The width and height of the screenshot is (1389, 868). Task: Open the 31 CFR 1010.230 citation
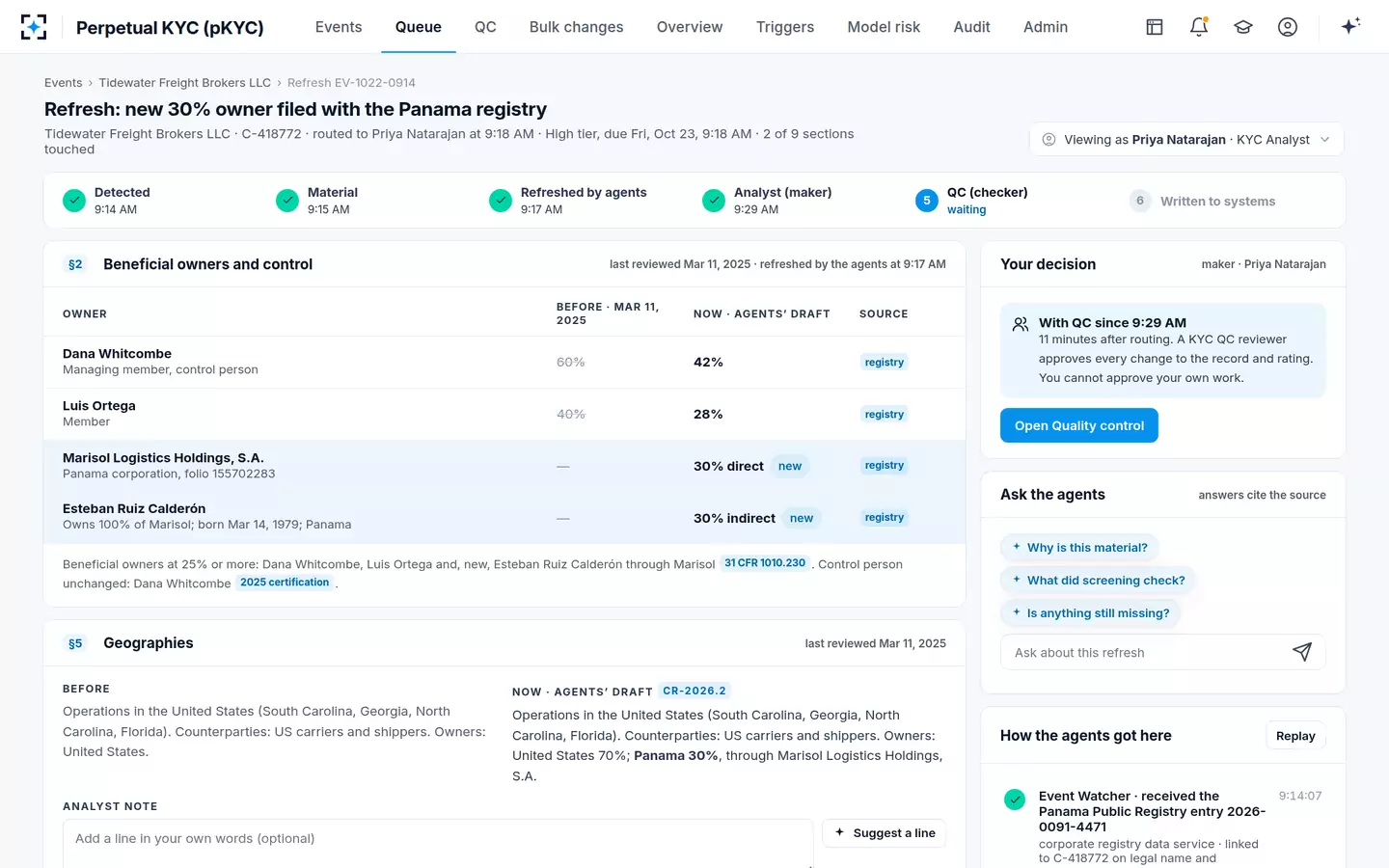pyautogui.click(x=765, y=563)
